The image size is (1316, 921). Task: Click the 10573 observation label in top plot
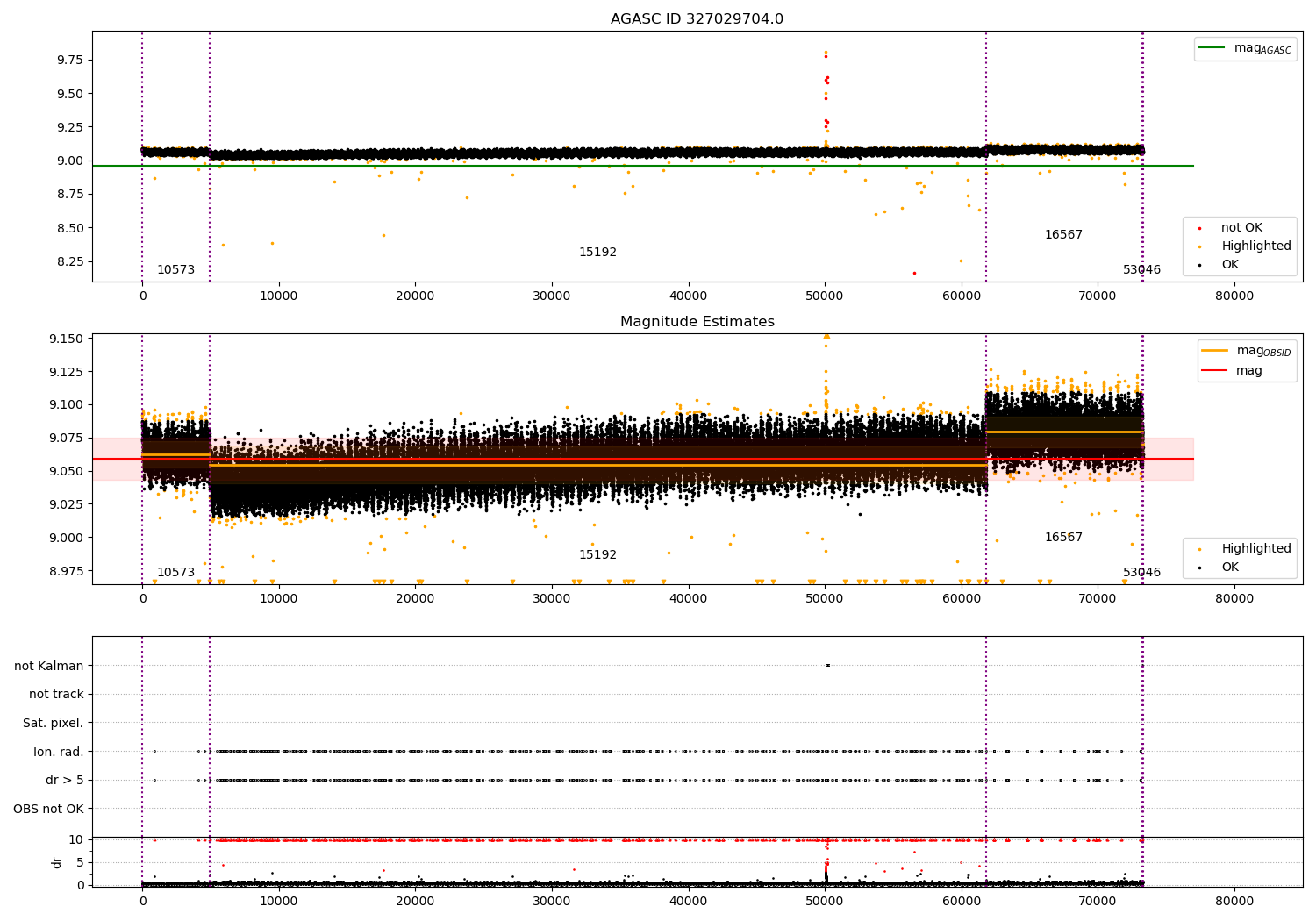(x=175, y=270)
